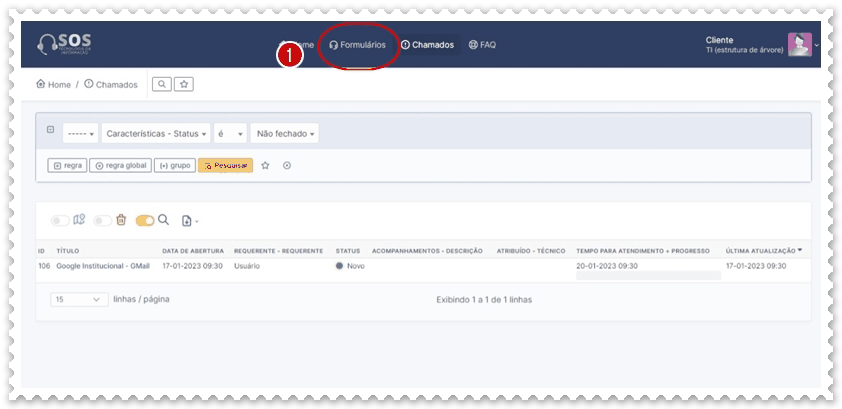Click the SOS headset logo
The height and width of the screenshot is (409, 842).
pyautogui.click(x=65, y=45)
